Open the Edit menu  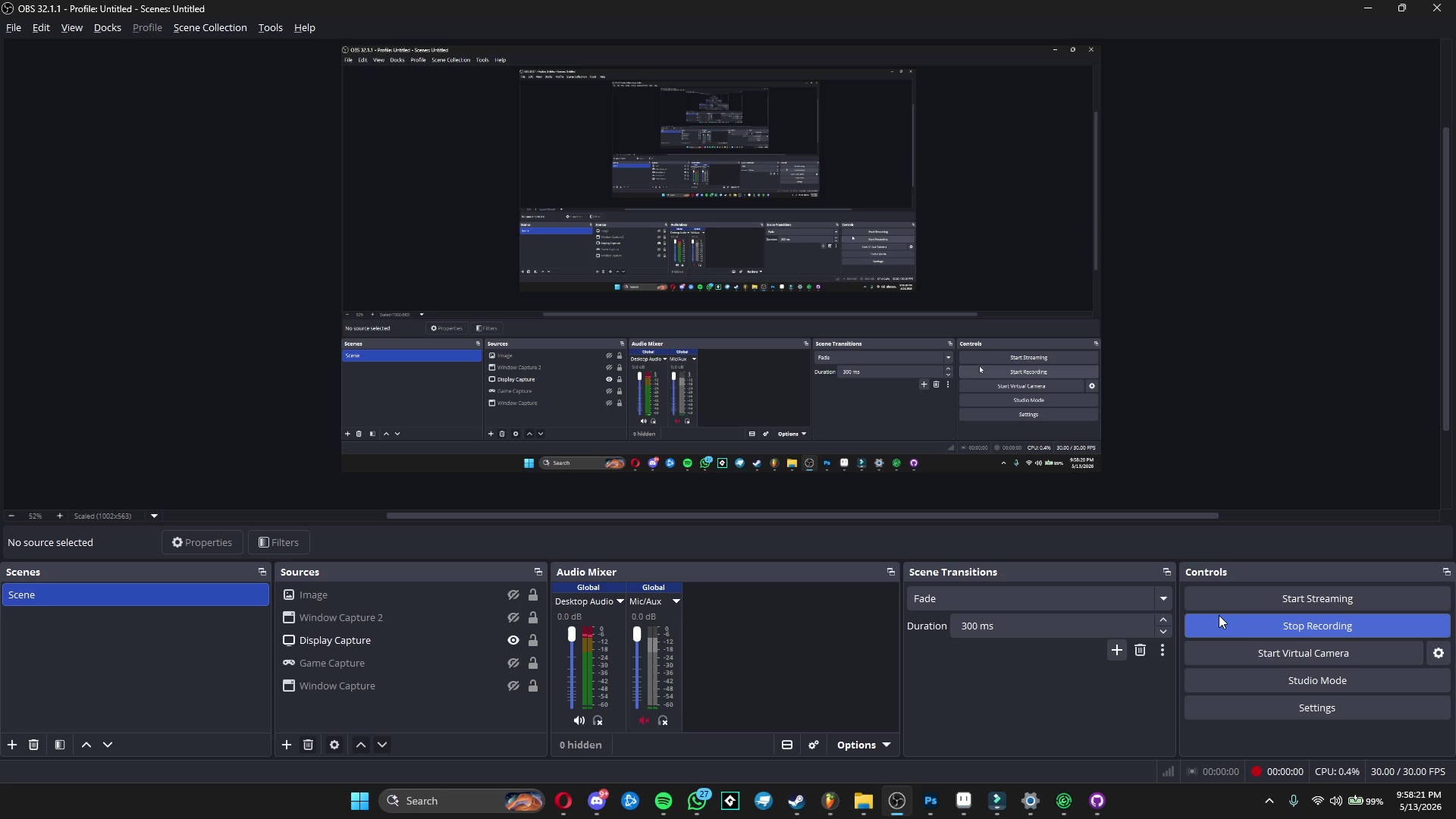pos(41,27)
